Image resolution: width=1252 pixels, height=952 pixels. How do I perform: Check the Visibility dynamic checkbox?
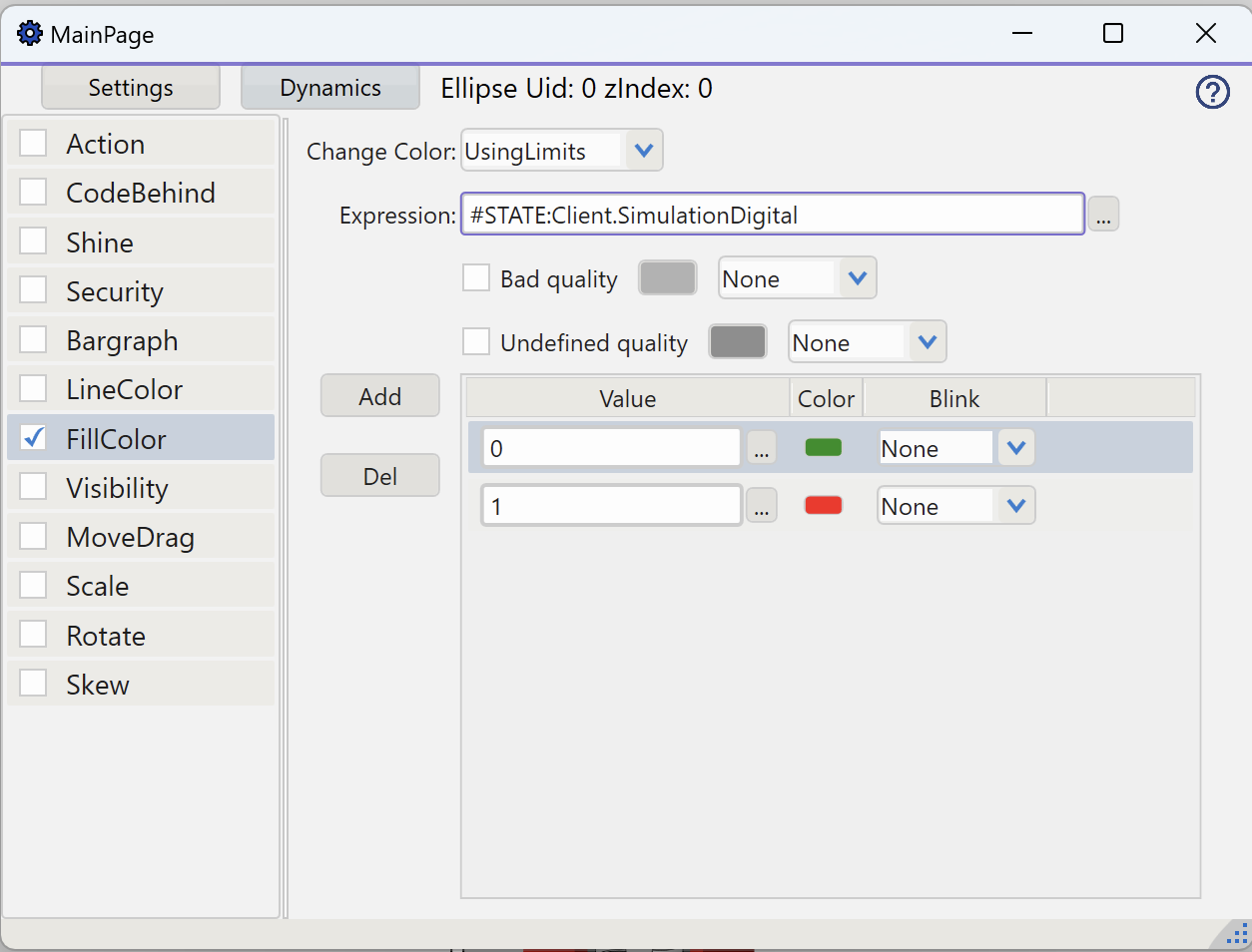pos(34,487)
